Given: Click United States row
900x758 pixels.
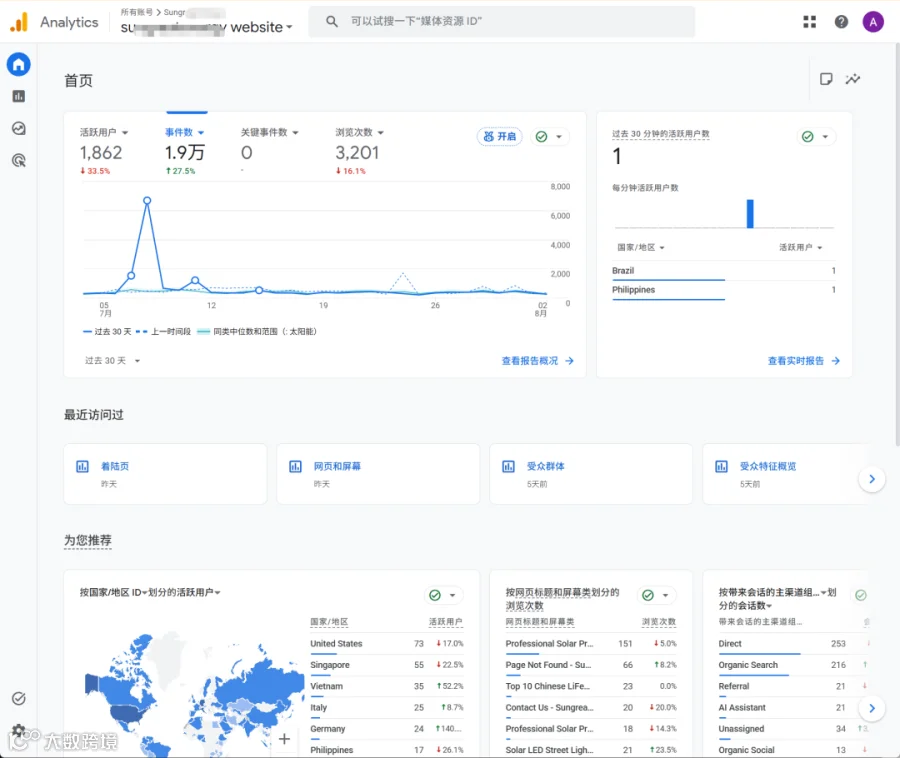Looking at the screenshot, I should (x=386, y=644).
